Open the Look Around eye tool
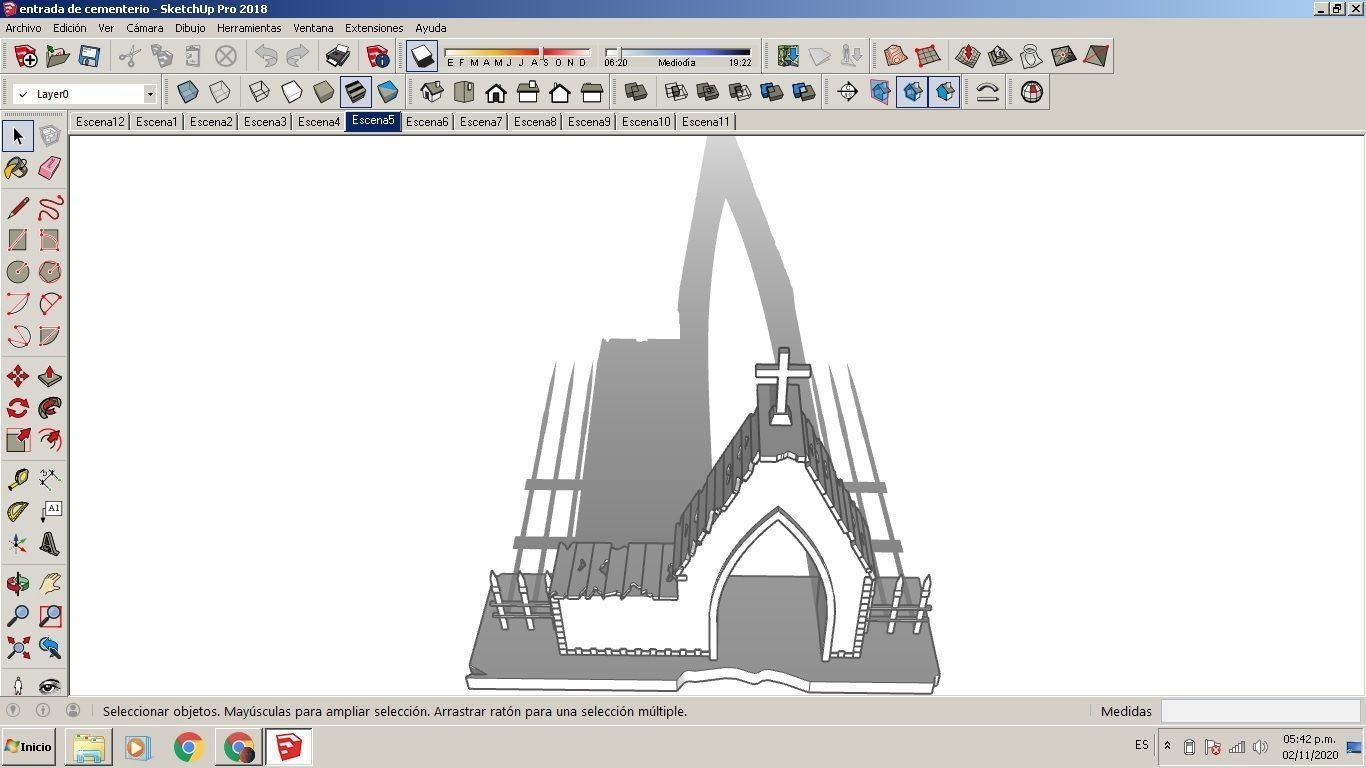This screenshot has width=1366, height=768. tap(49, 686)
